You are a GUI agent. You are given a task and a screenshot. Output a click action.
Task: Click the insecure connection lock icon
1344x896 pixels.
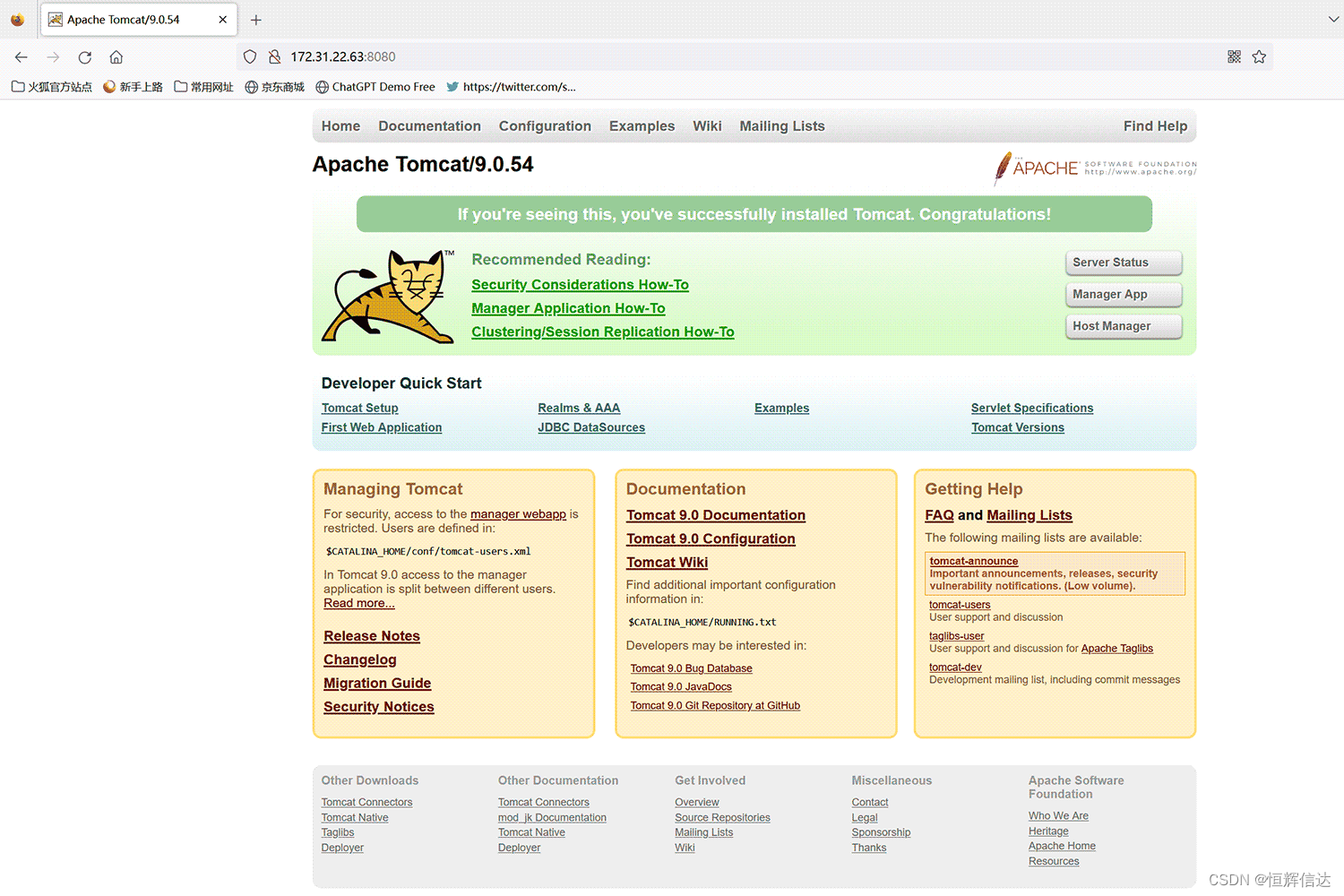274,56
